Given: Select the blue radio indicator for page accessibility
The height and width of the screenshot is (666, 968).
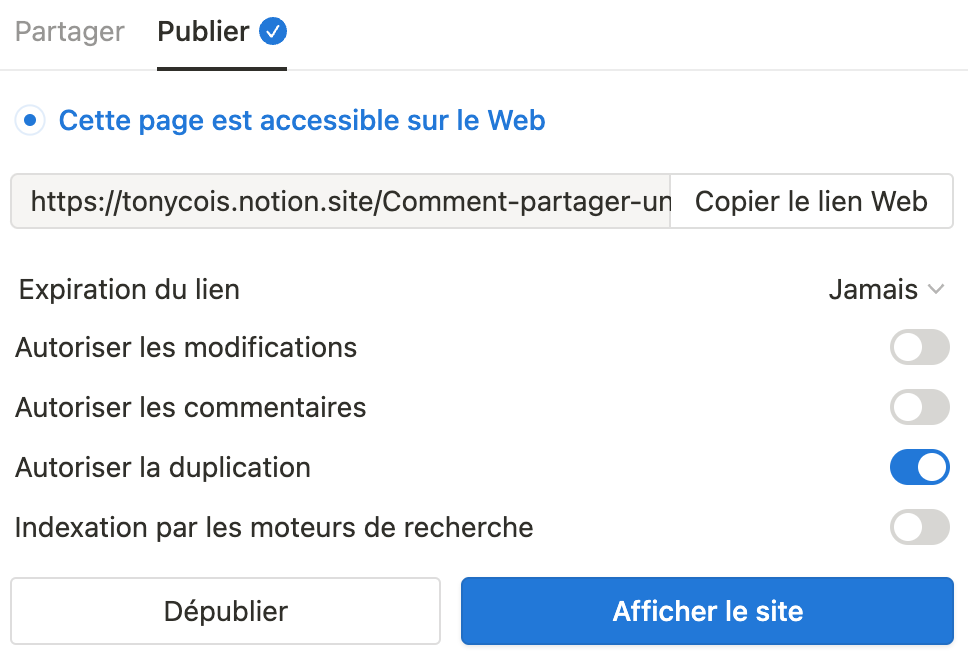Looking at the screenshot, I should pyautogui.click(x=29, y=120).
